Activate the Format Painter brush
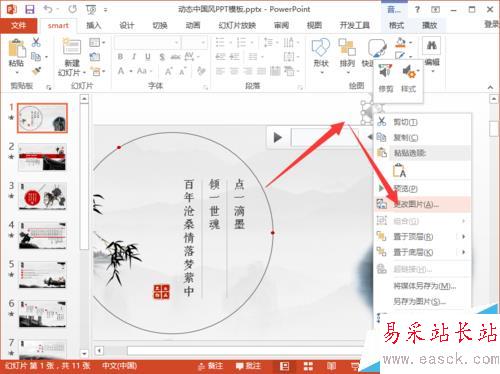500x374 pixels. [x=36, y=71]
